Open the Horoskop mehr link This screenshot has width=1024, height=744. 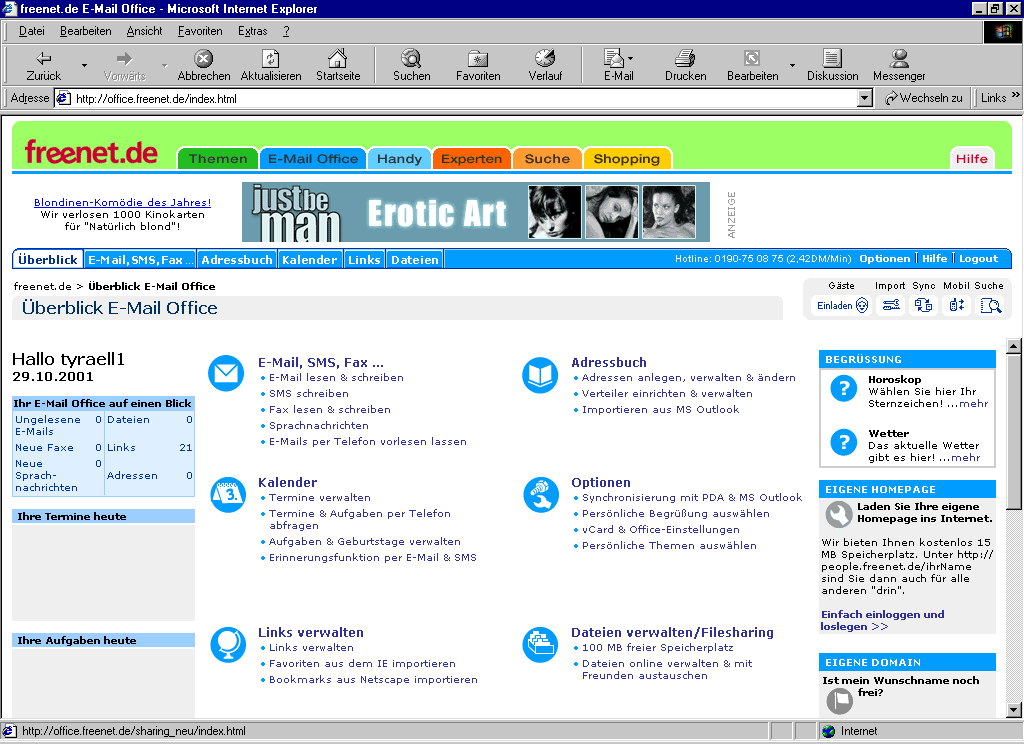click(974, 404)
